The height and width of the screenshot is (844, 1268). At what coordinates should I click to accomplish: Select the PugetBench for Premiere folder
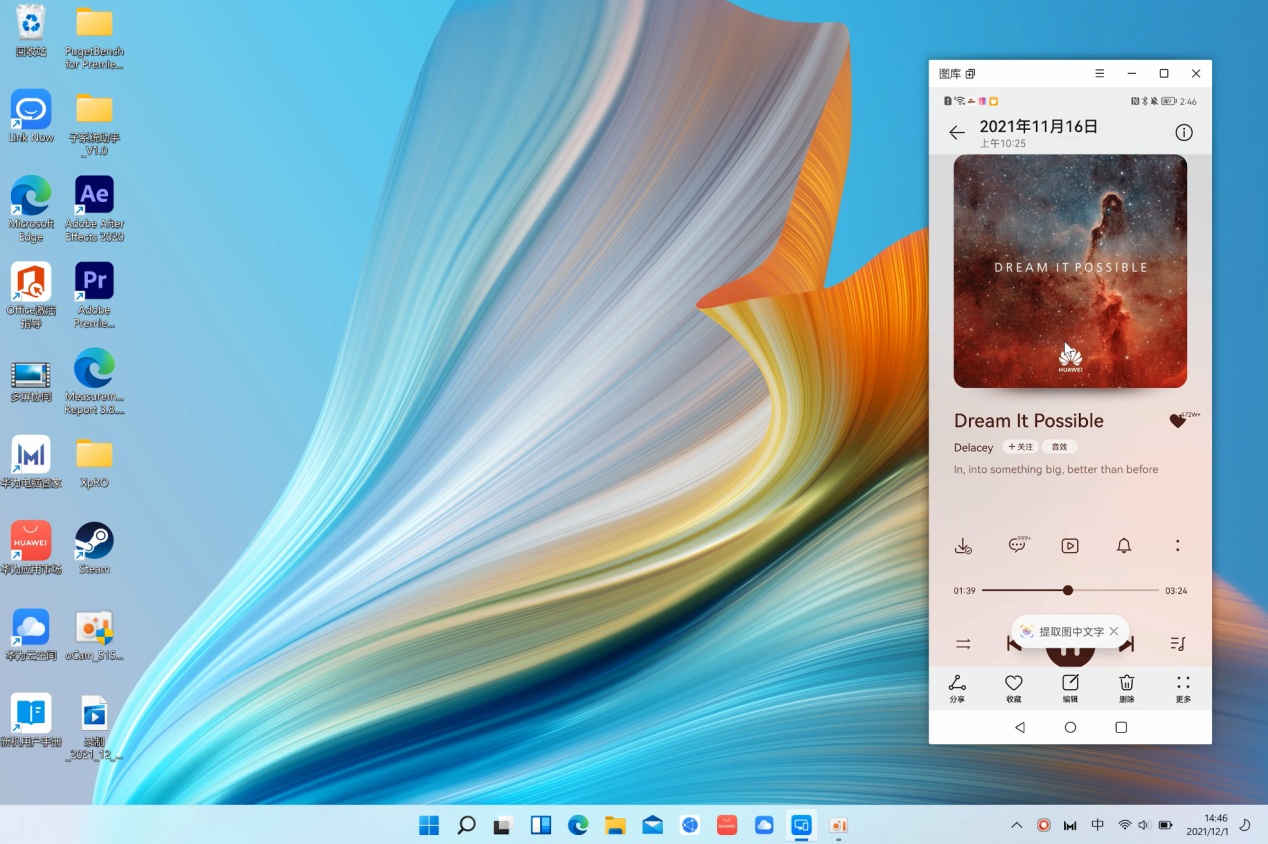click(x=94, y=37)
